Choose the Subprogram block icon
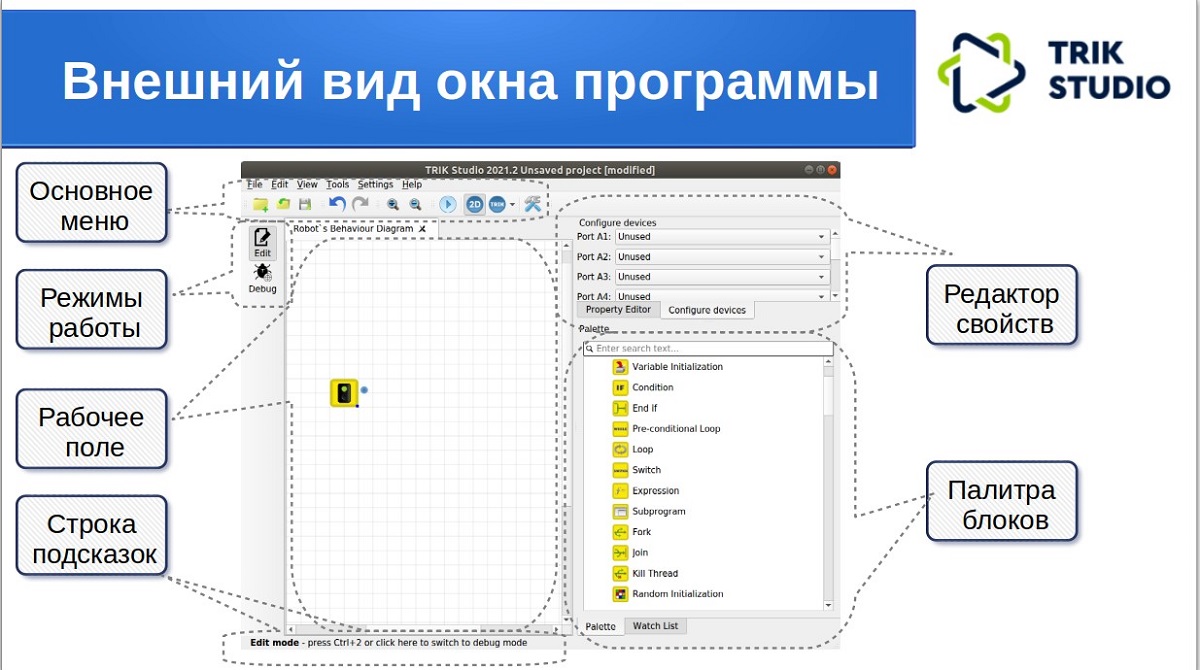 (620, 512)
